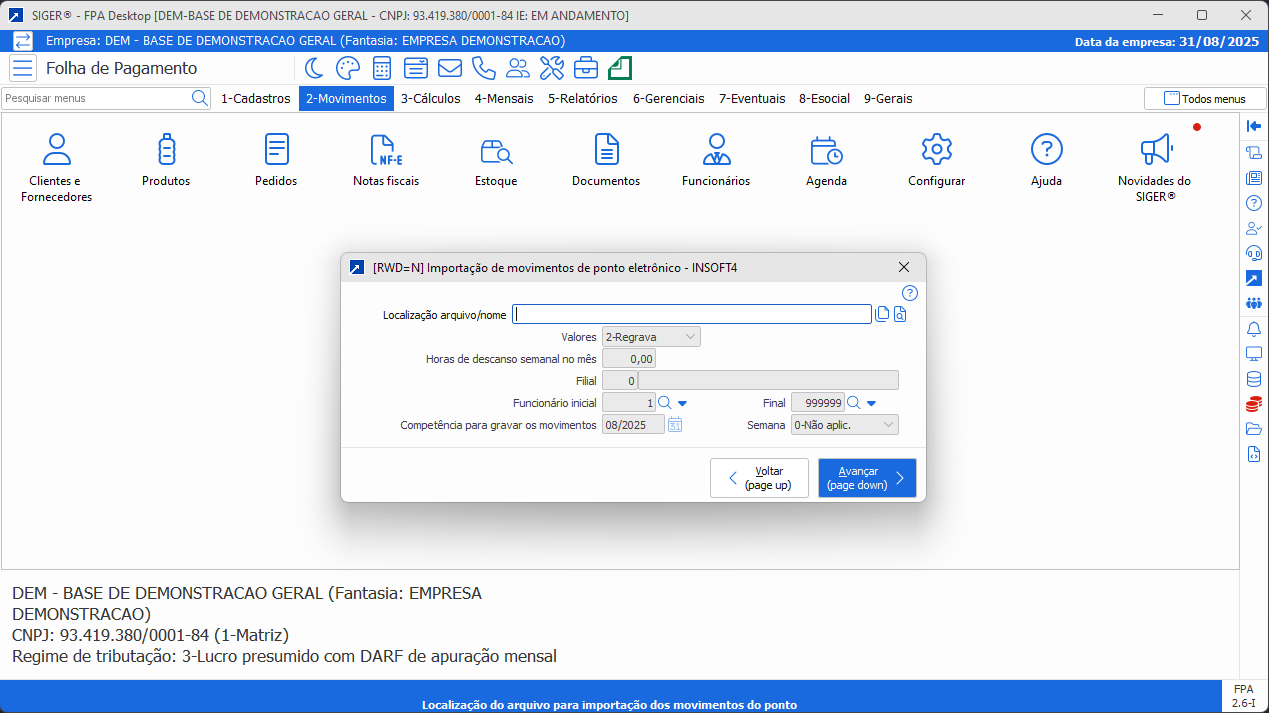Screen dimensions: 1269x713
Task: Open the users icon beside the phone
Action: click(518, 68)
